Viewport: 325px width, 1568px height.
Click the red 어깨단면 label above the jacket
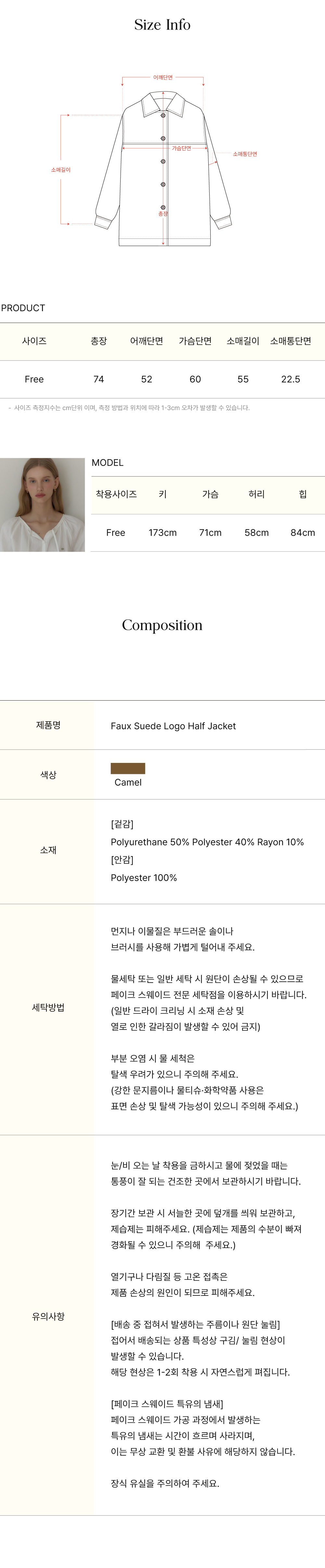point(163,77)
